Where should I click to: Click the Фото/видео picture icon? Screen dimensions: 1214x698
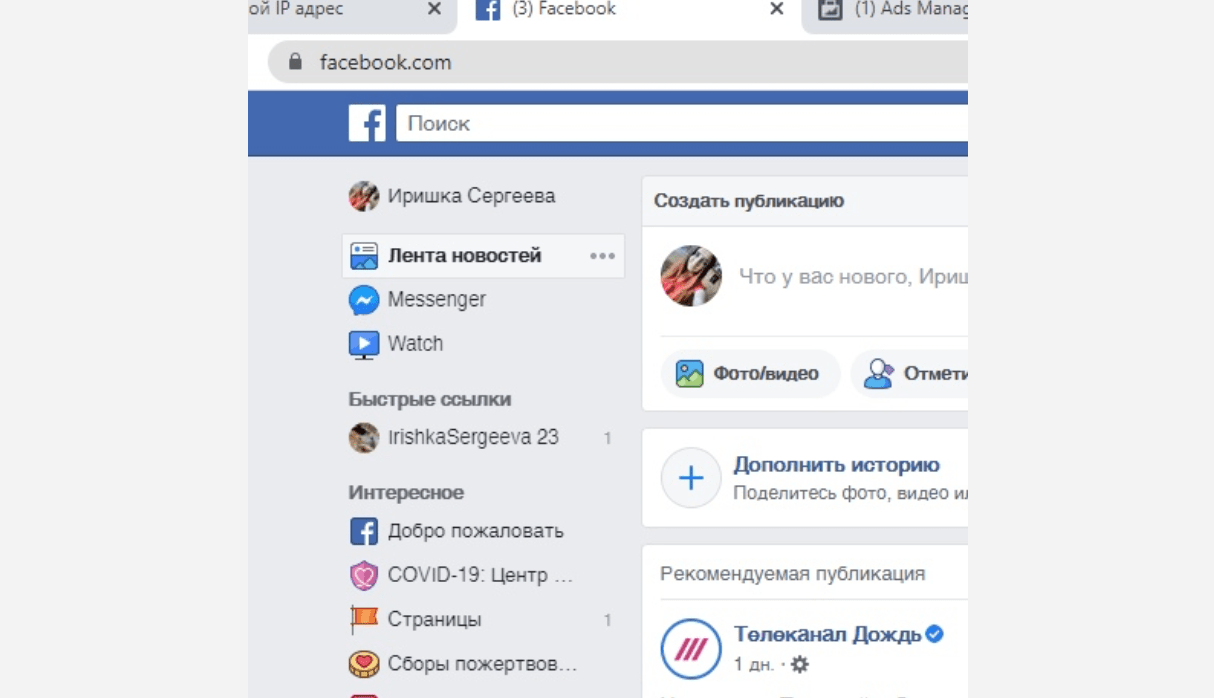tap(689, 374)
